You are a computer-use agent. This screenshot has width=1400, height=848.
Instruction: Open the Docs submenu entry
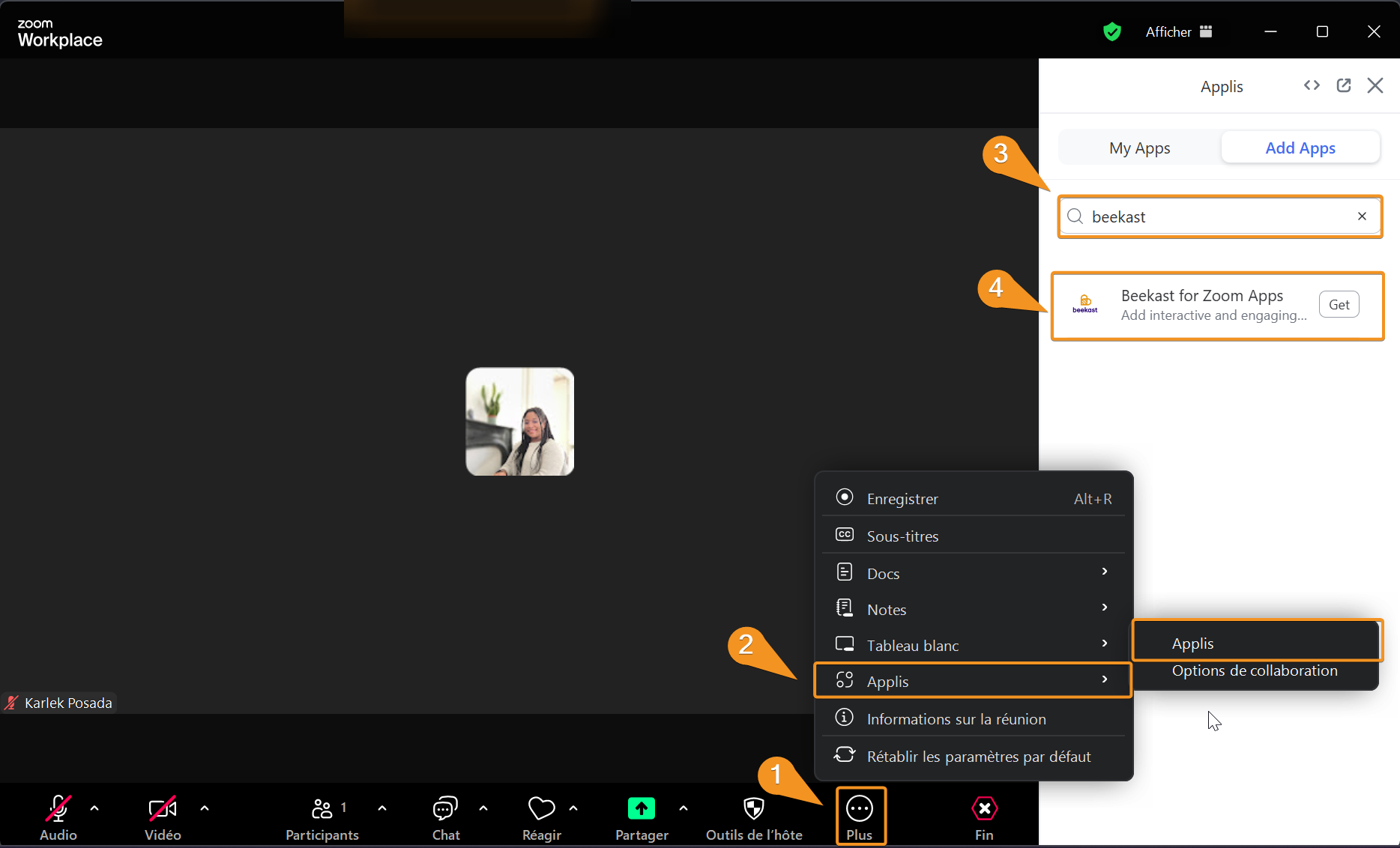[x=974, y=573]
